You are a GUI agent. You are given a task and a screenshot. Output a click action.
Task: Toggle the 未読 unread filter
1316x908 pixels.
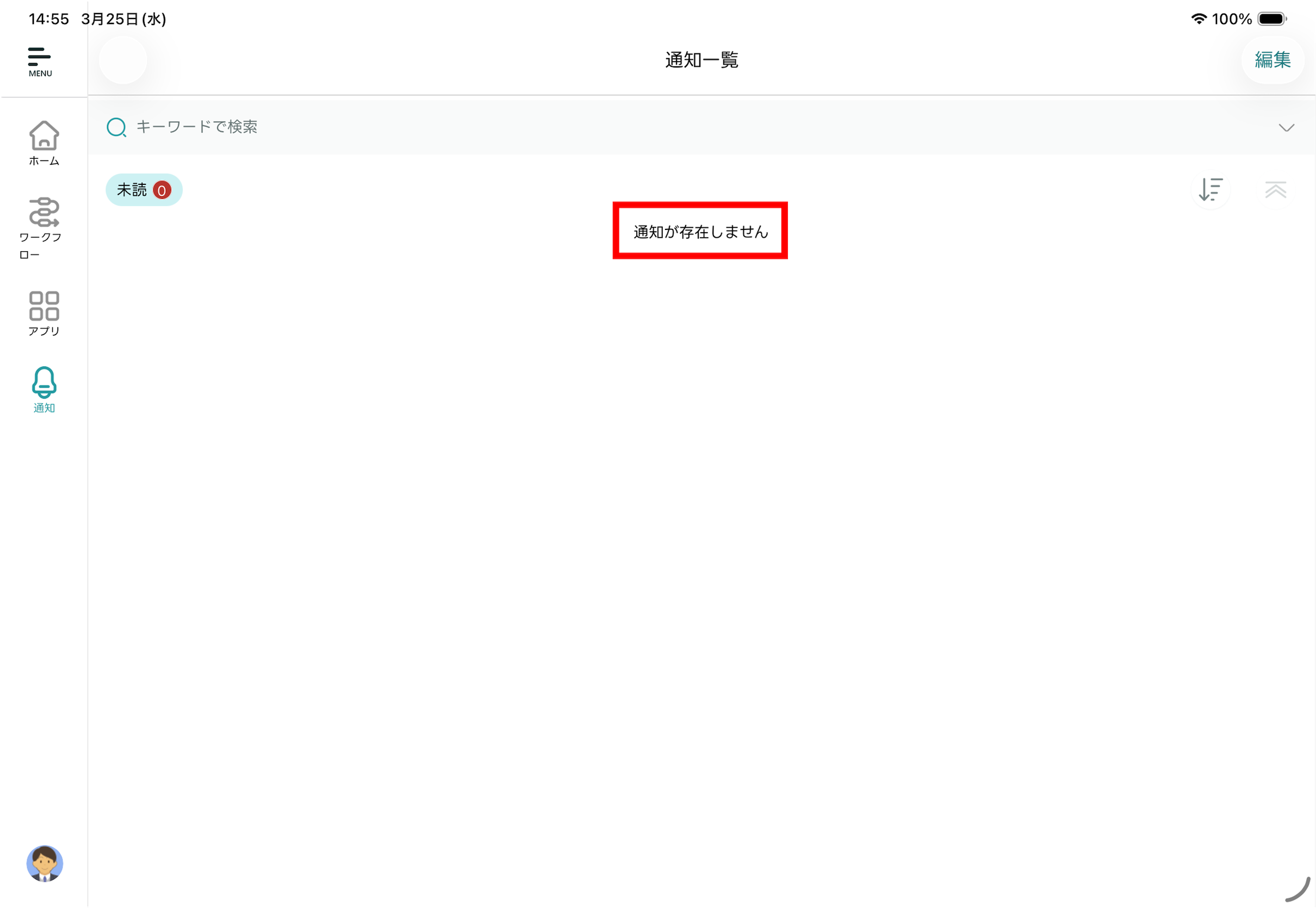(132, 190)
